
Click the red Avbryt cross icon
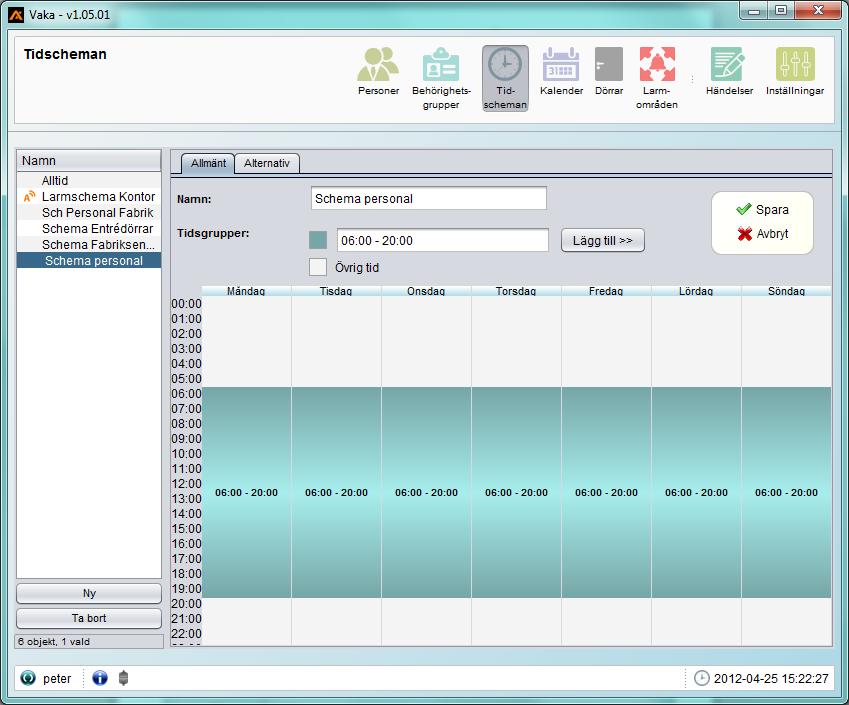pyautogui.click(x=744, y=234)
